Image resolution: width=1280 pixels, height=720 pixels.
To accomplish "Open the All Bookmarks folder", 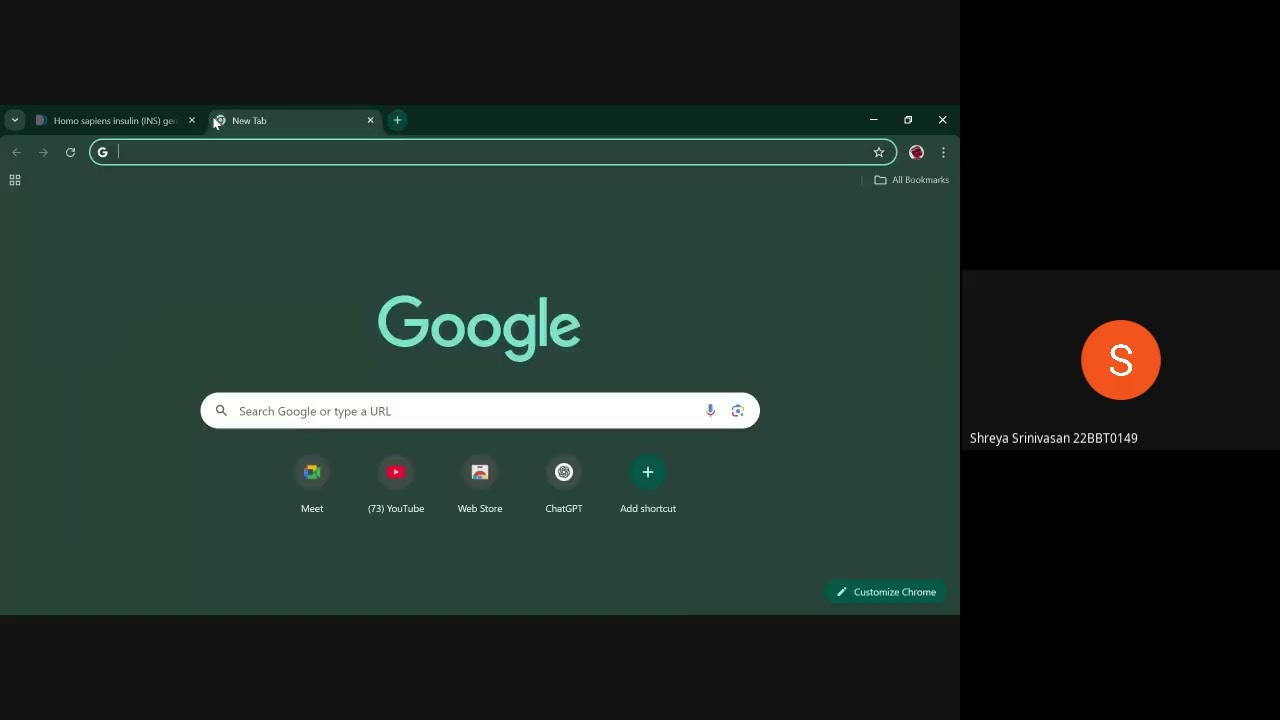I will [x=911, y=180].
